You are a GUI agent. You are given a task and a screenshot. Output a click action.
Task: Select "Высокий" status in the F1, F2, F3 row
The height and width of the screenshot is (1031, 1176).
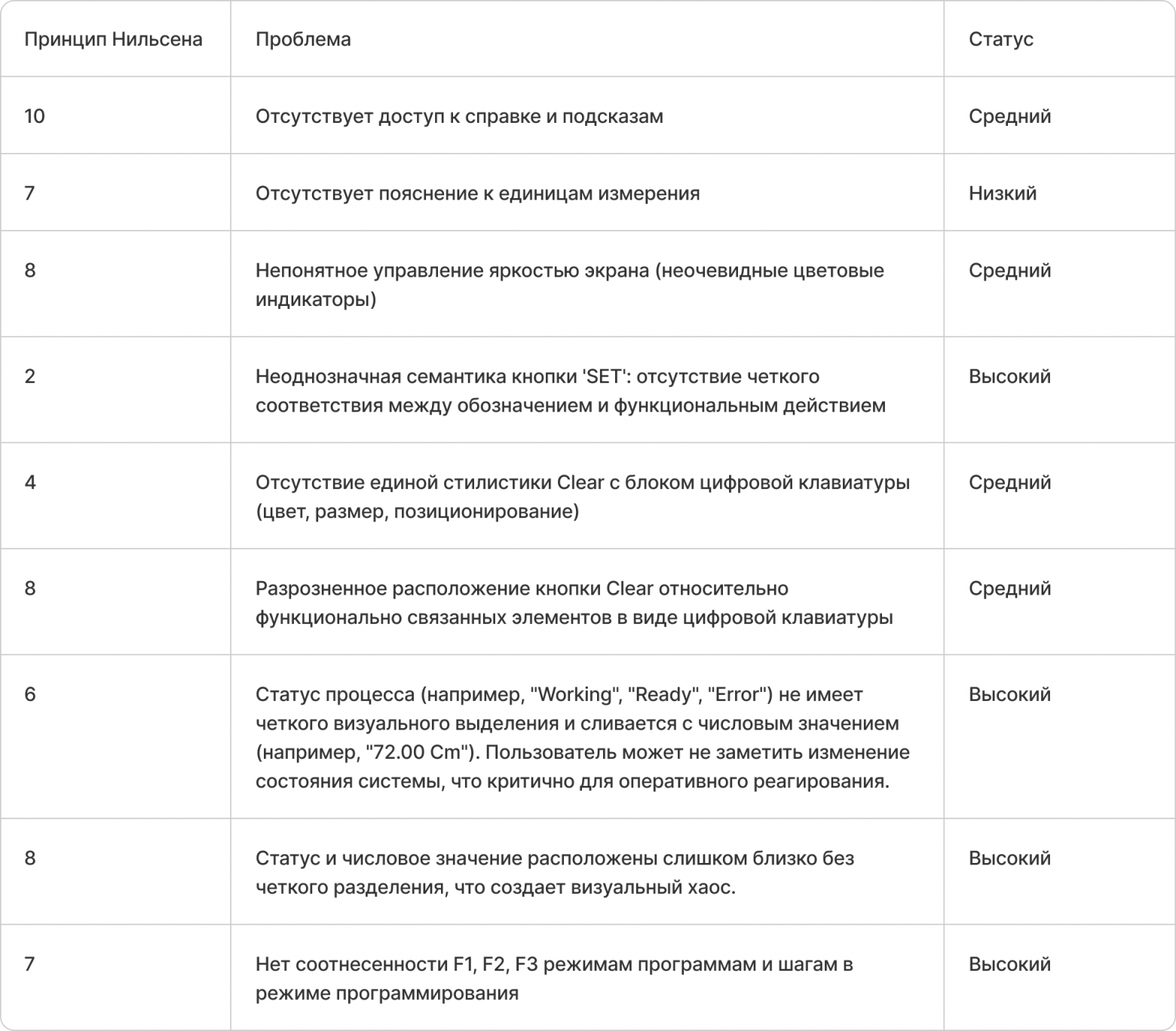point(1009,964)
